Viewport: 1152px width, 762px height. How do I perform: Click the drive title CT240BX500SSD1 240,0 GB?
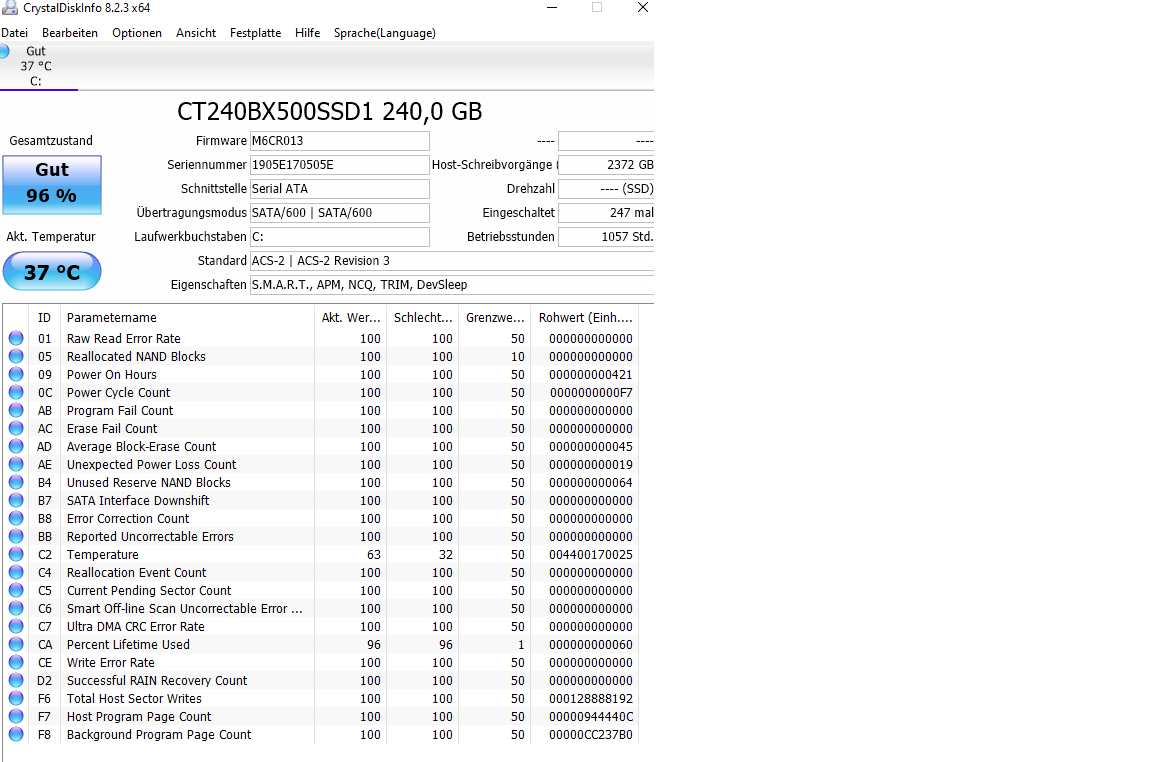tap(329, 112)
